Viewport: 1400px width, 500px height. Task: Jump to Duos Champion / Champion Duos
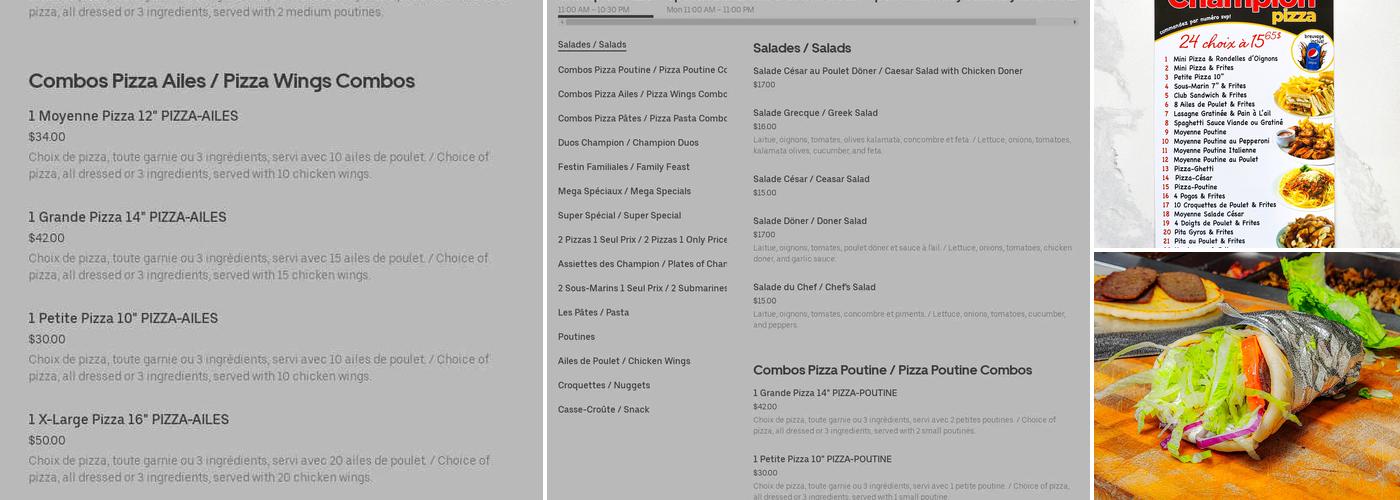[x=628, y=143]
